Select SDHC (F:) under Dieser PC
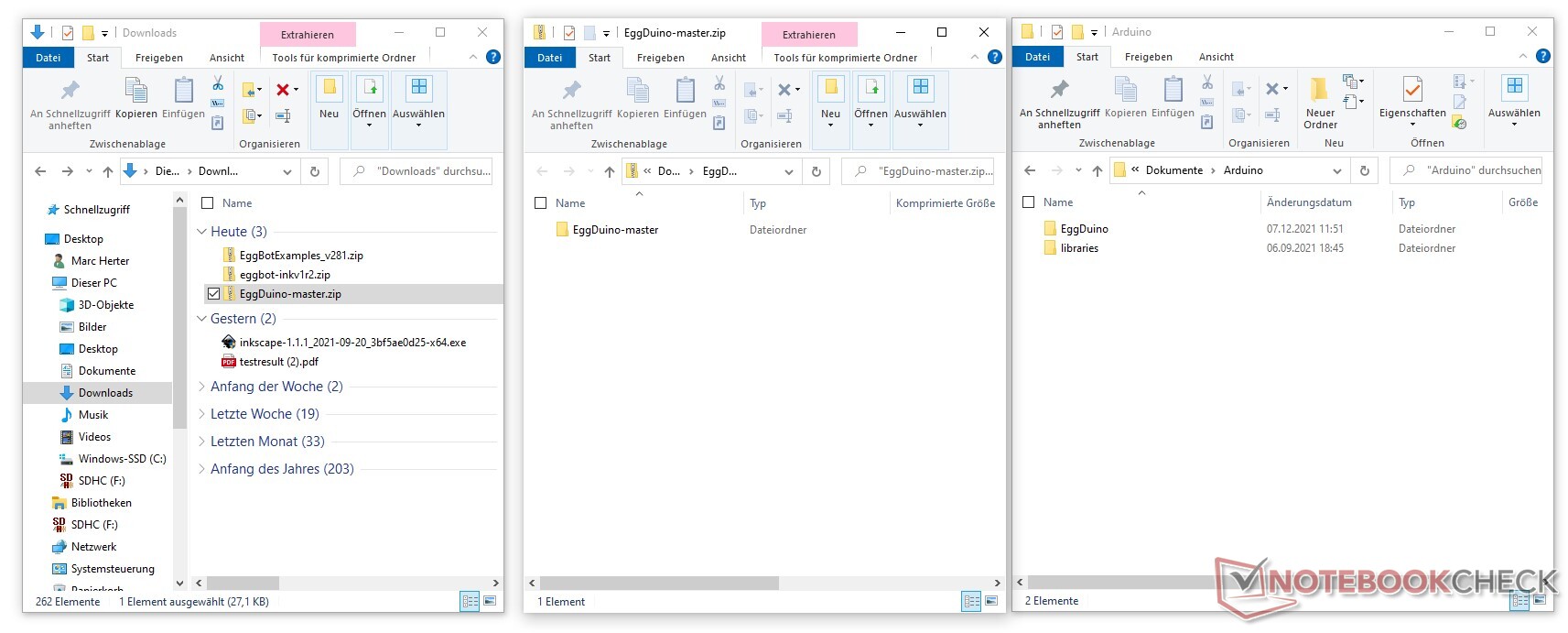Screen dimensions: 1568x633 click(x=101, y=481)
